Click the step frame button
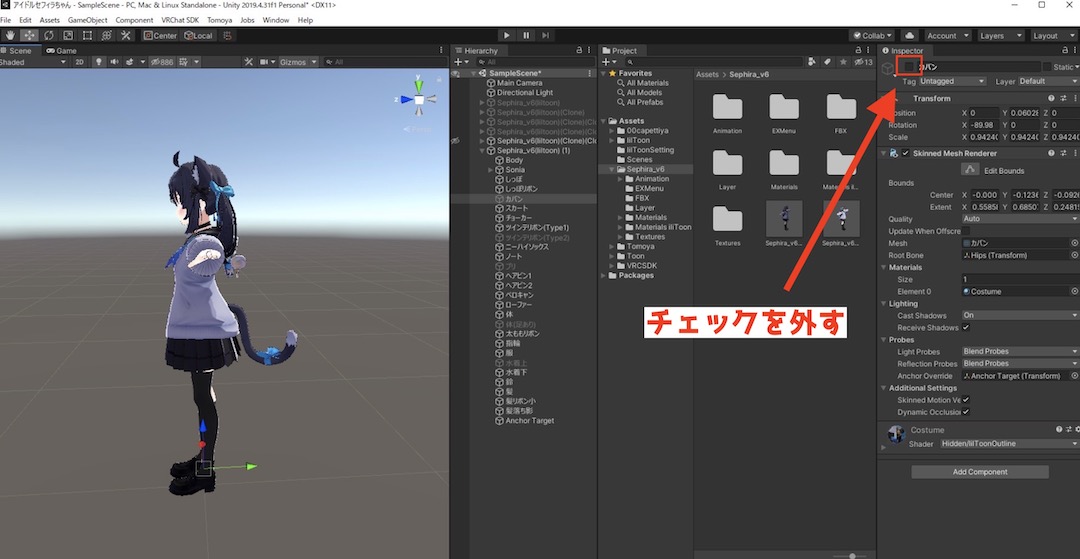Viewport: 1080px width, 559px height. tap(546, 35)
